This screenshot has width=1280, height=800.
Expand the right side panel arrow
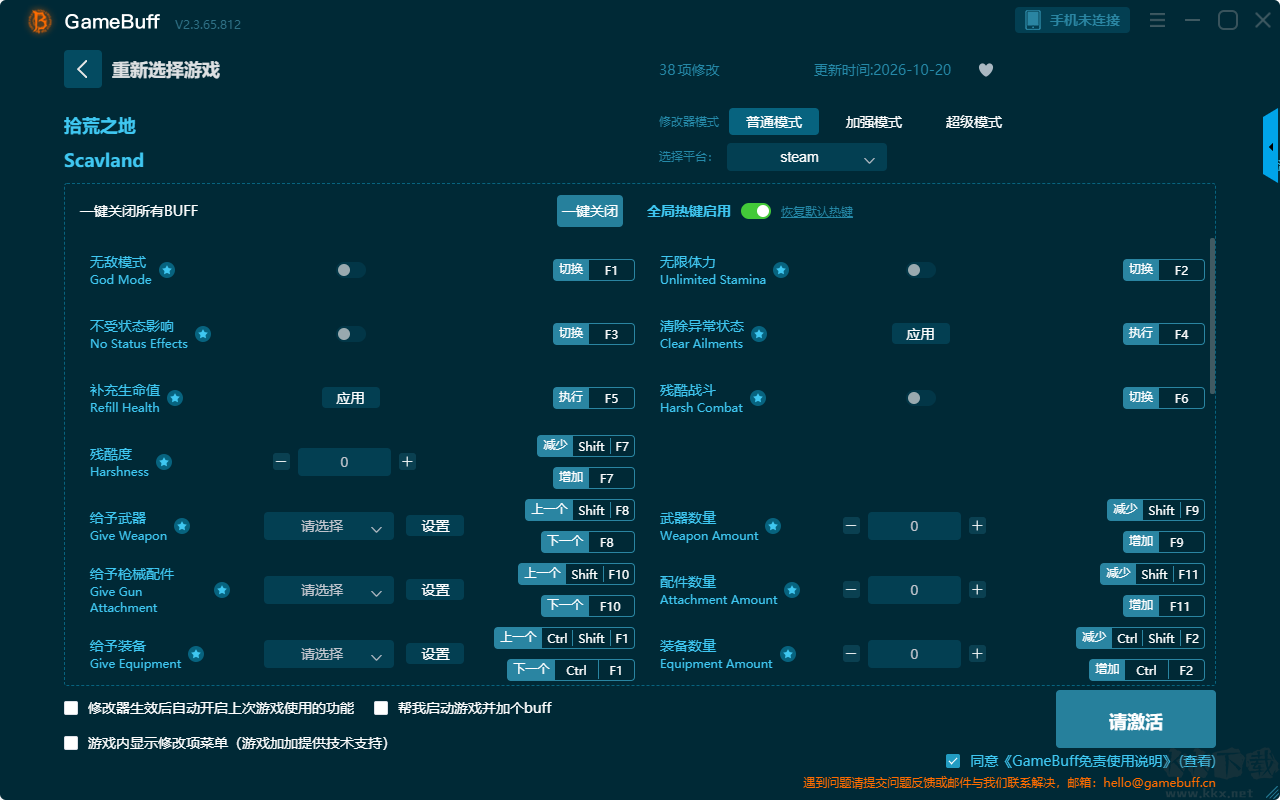1271,146
